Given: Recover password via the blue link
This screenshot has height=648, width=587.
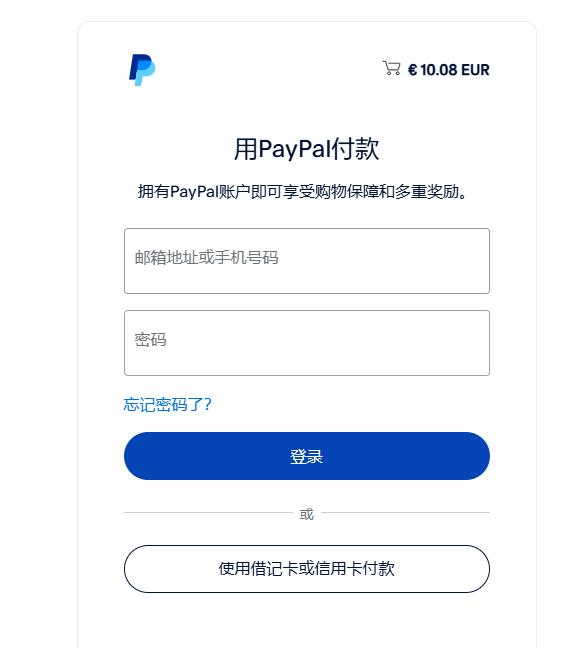Looking at the screenshot, I should 167,405.
